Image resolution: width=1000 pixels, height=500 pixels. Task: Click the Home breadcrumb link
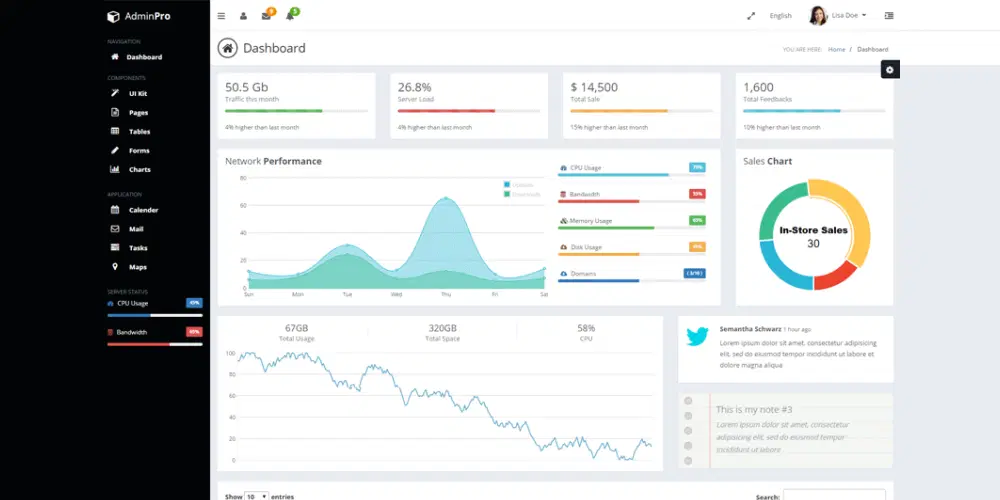(836, 49)
